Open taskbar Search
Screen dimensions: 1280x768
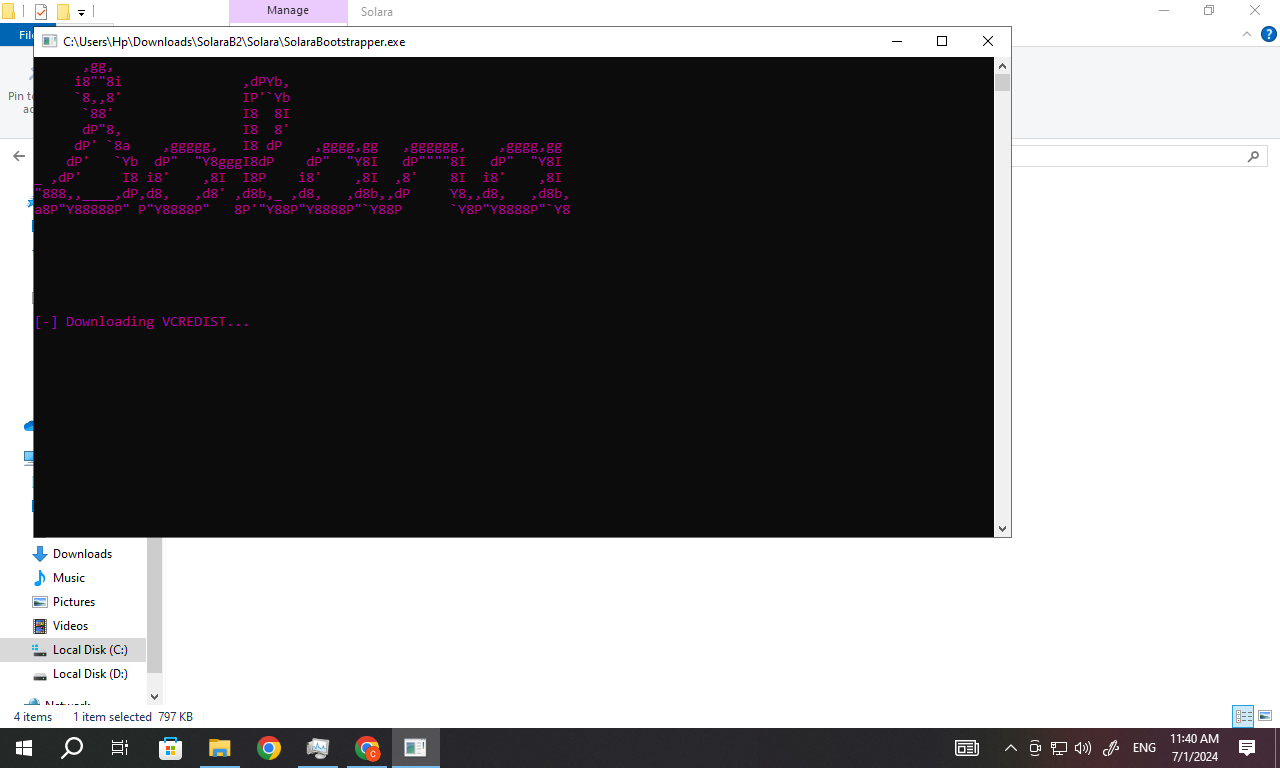coord(72,748)
